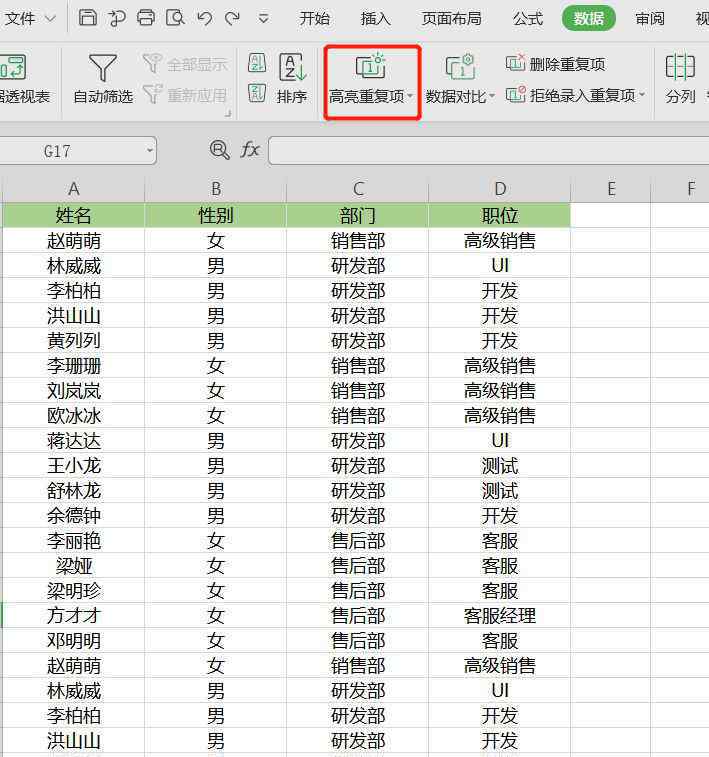Screen dimensions: 709x757
Task: Click the Undo arrow icon
Action: [204, 19]
